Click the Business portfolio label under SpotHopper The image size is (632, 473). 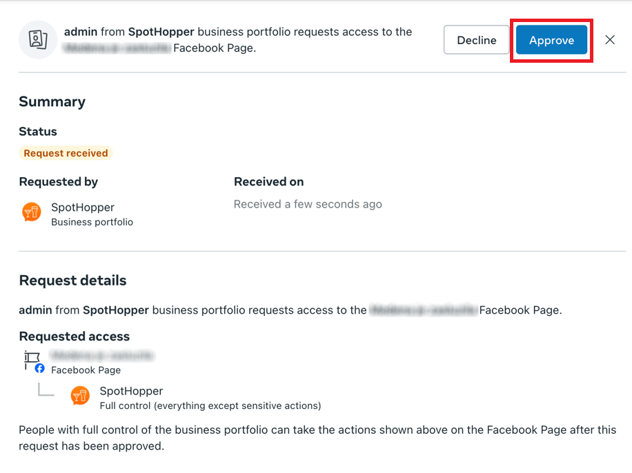(x=92, y=222)
